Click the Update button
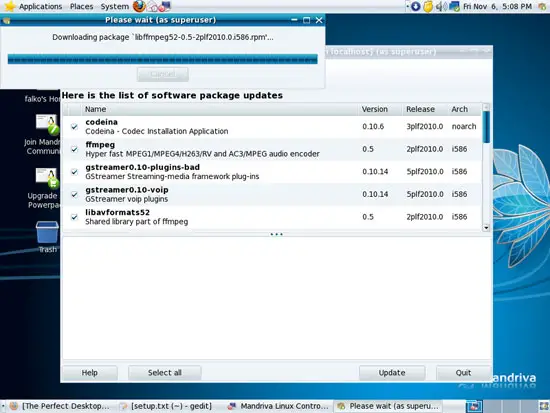This screenshot has width=550, height=413. 392,373
